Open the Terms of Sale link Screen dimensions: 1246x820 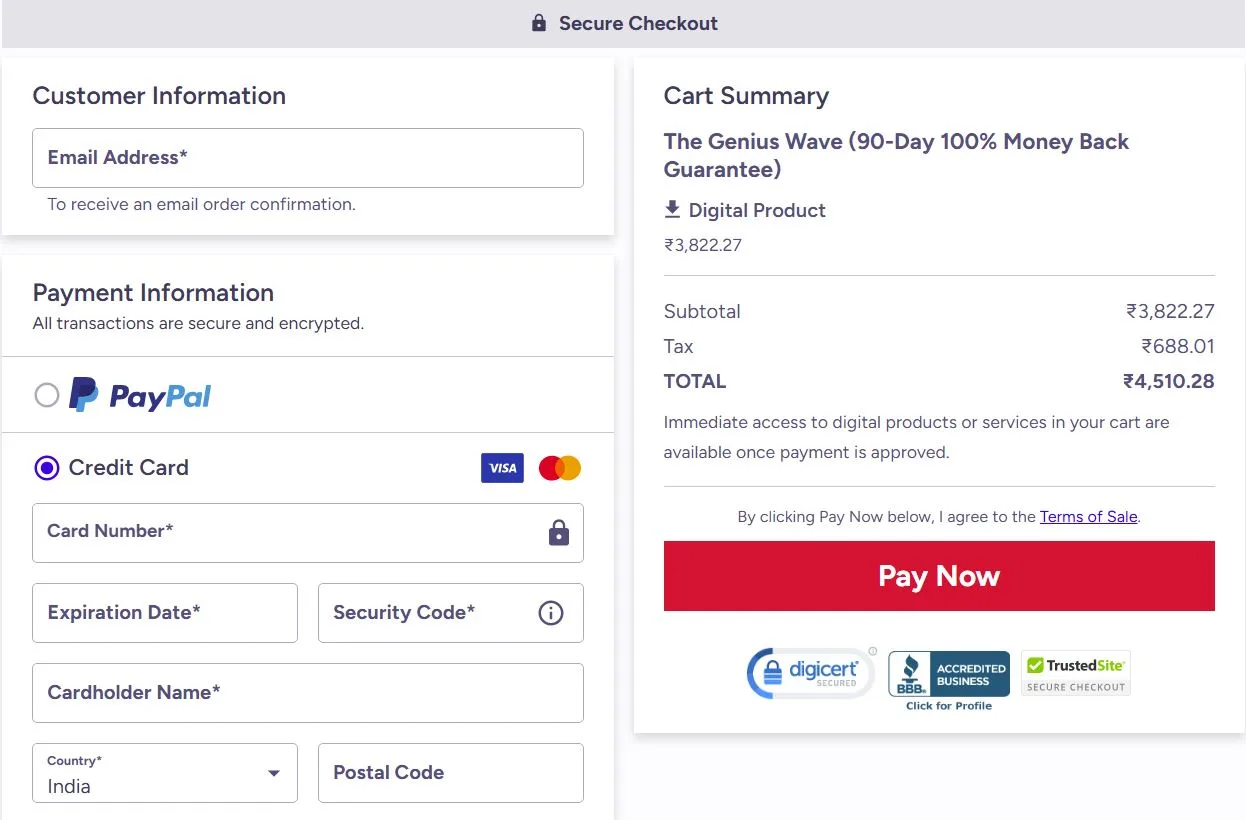(x=1088, y=517)
